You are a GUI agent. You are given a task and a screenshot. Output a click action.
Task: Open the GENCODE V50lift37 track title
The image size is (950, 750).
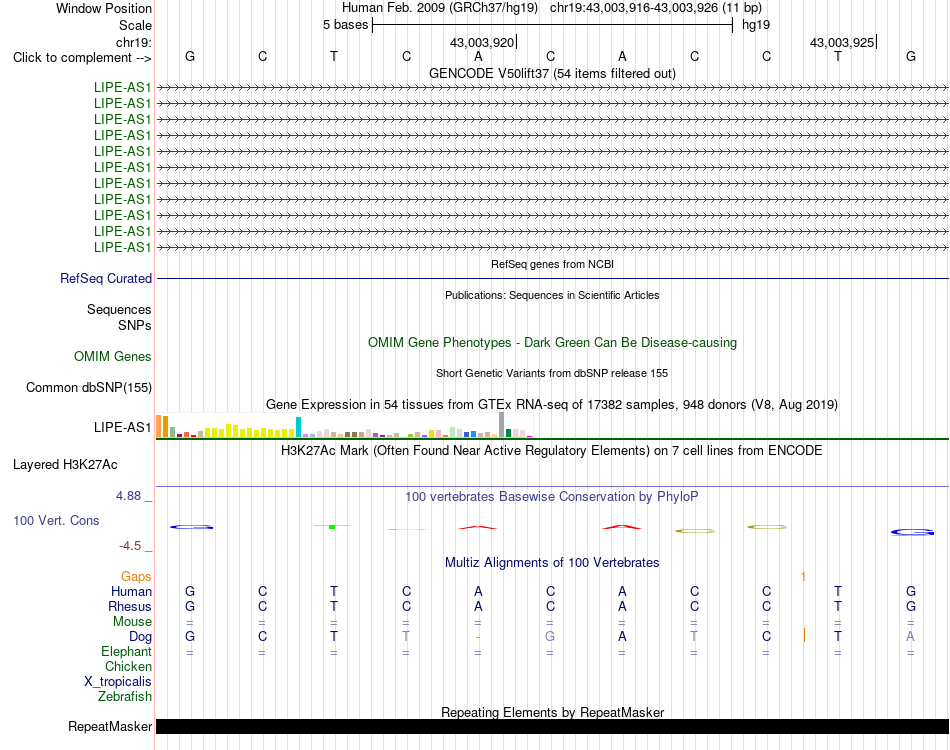pos(552,73)
